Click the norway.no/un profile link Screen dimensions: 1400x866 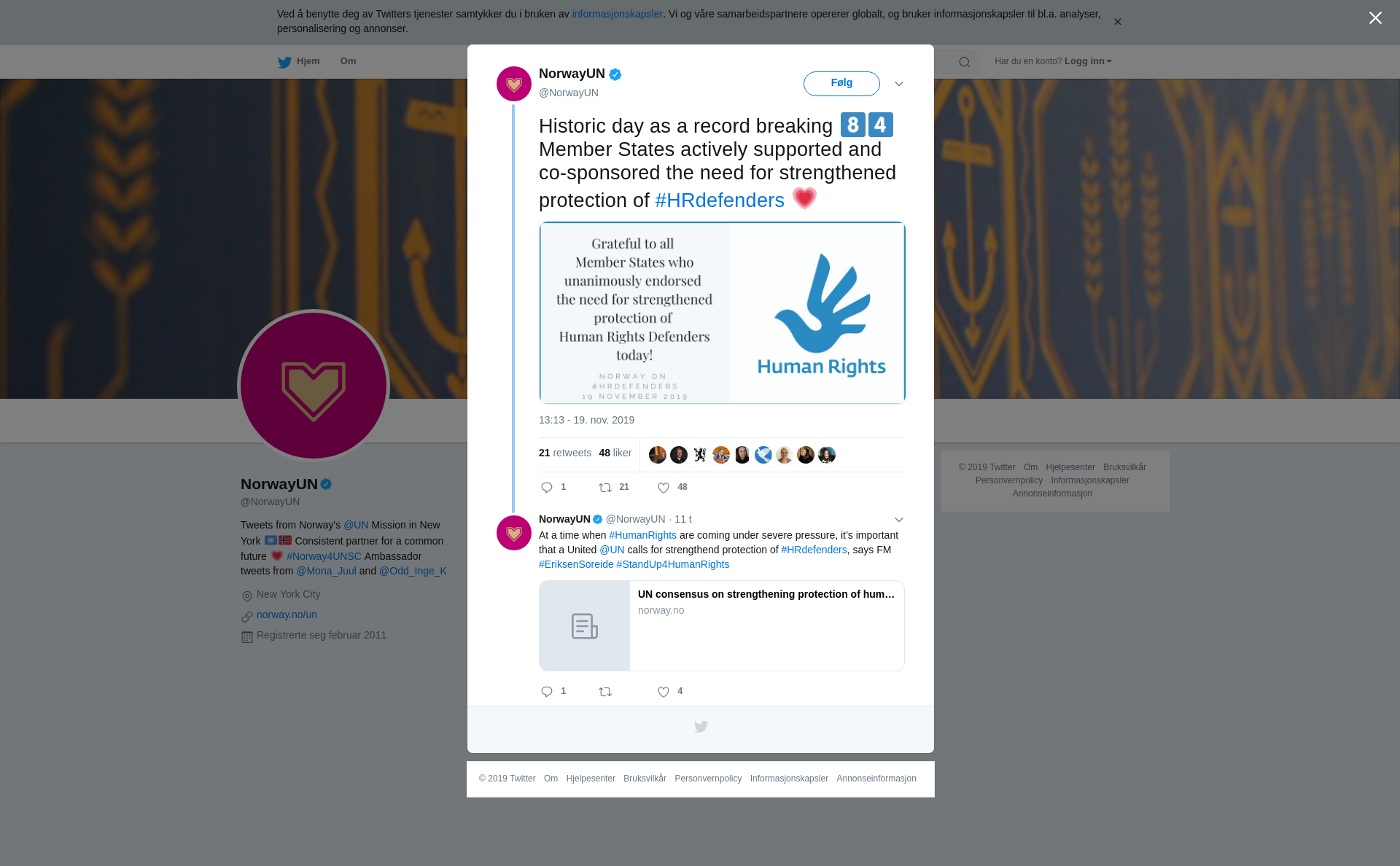tap(287, 615)
